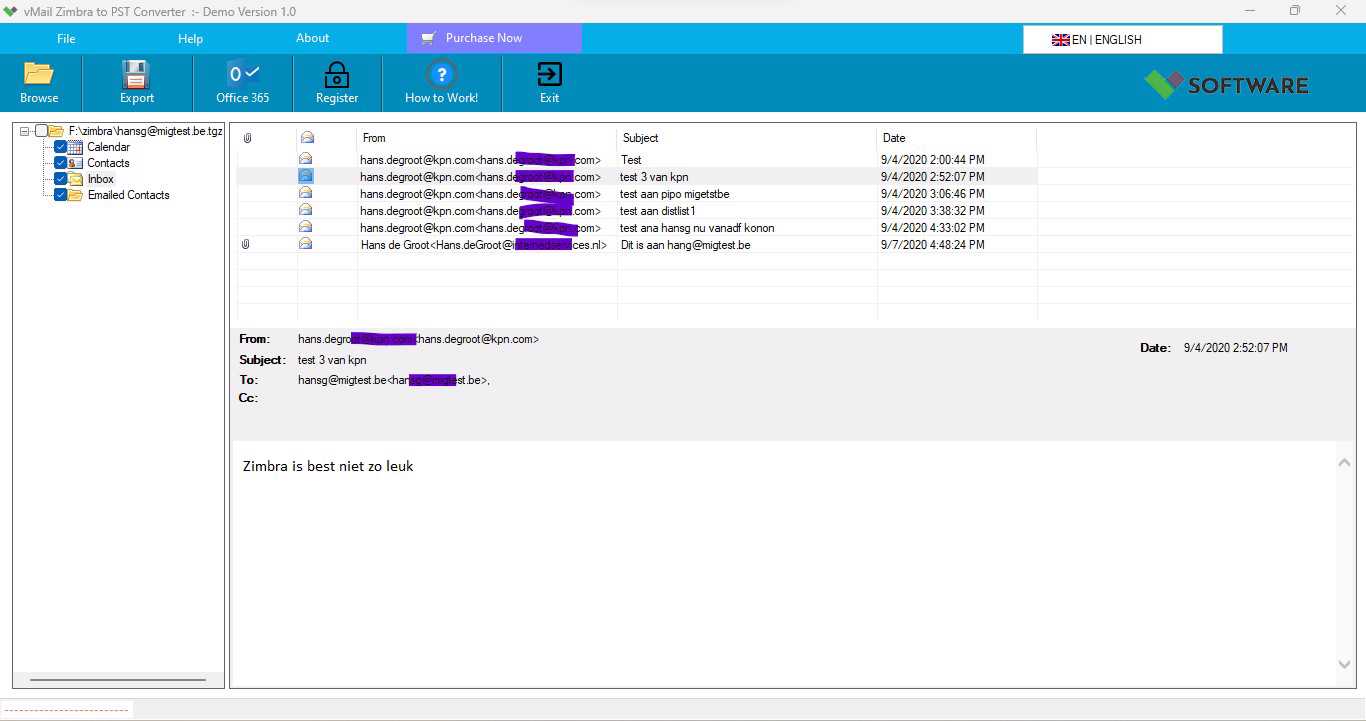Click the Subject column header
The image size is (1366, 721).
pyautogui.click(x=747, y=138)
